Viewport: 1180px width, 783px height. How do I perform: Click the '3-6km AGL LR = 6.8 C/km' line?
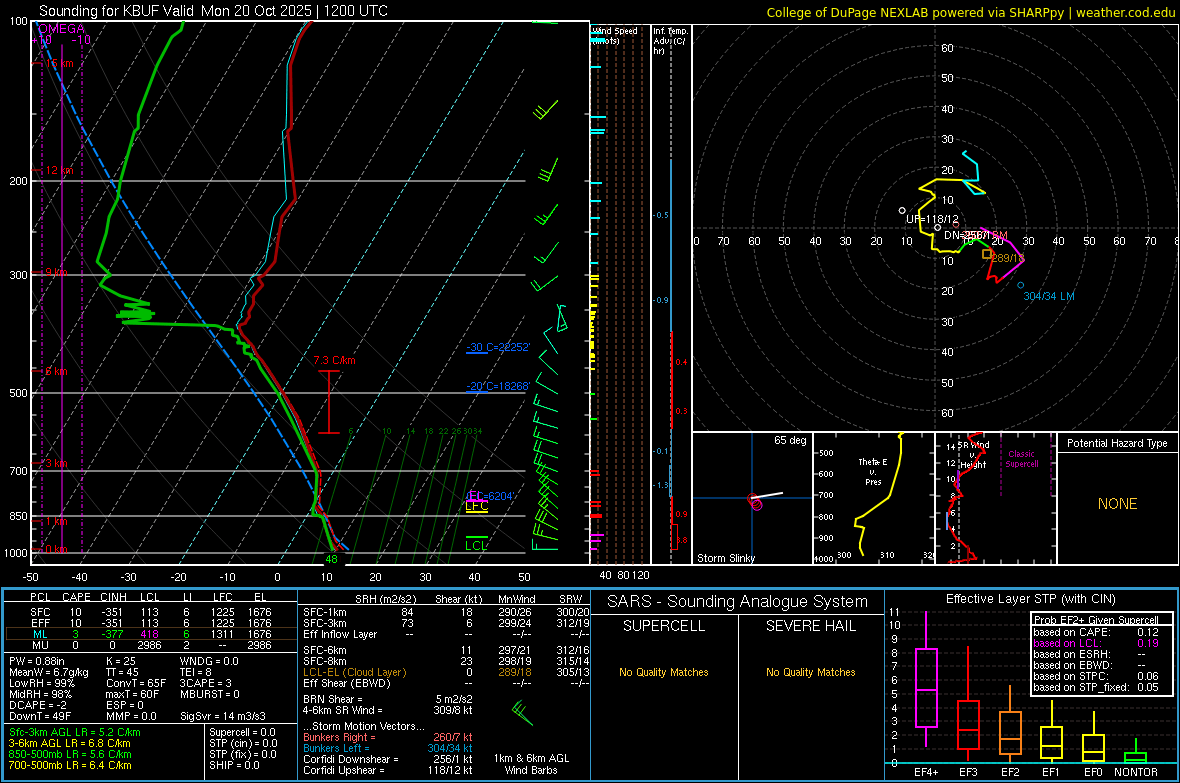[x=70, y=743]
